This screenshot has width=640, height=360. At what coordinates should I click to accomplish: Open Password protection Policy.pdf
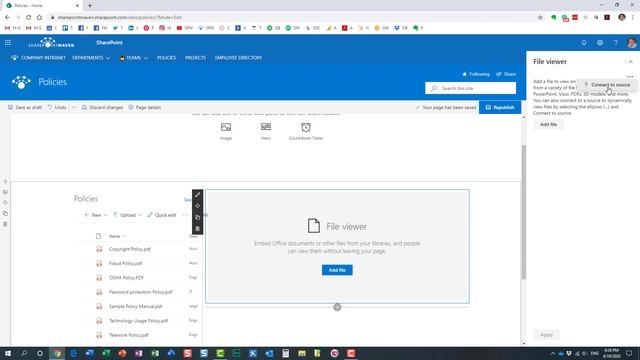click(x=140, y=292)
